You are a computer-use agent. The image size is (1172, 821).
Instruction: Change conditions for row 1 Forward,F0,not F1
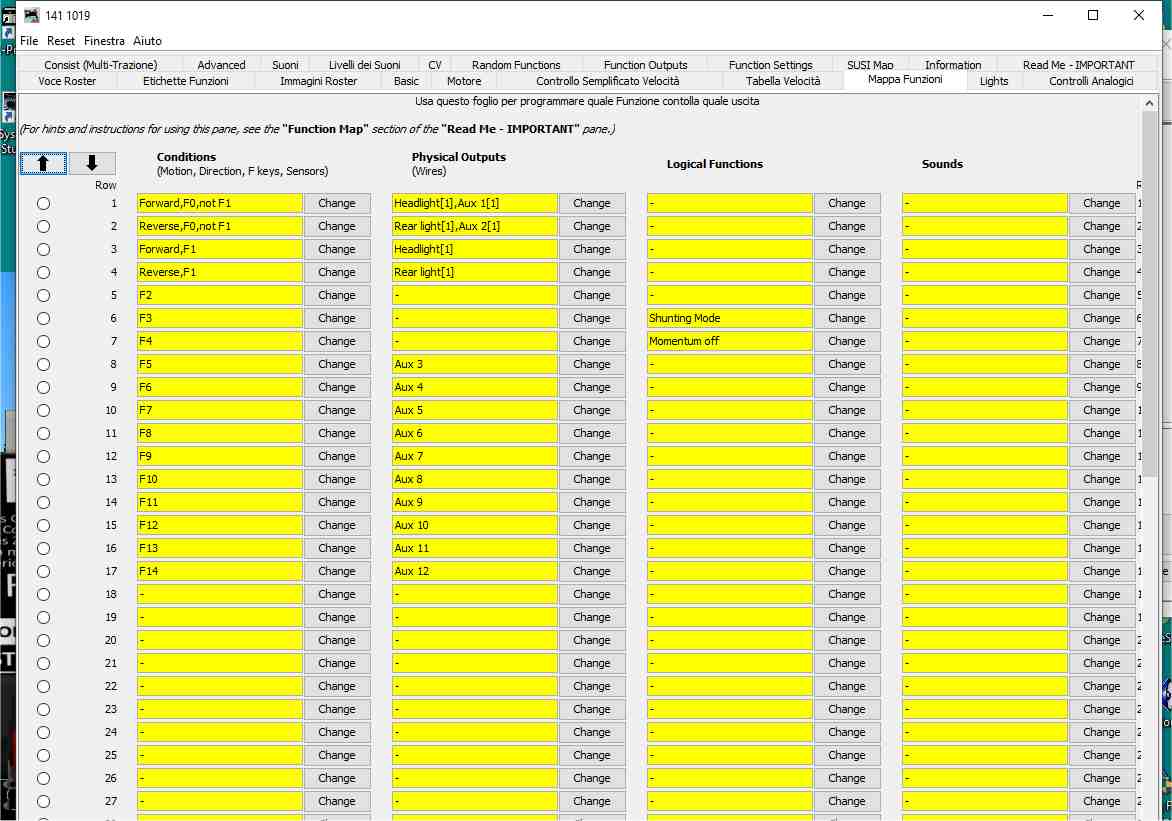click(336, 203)
